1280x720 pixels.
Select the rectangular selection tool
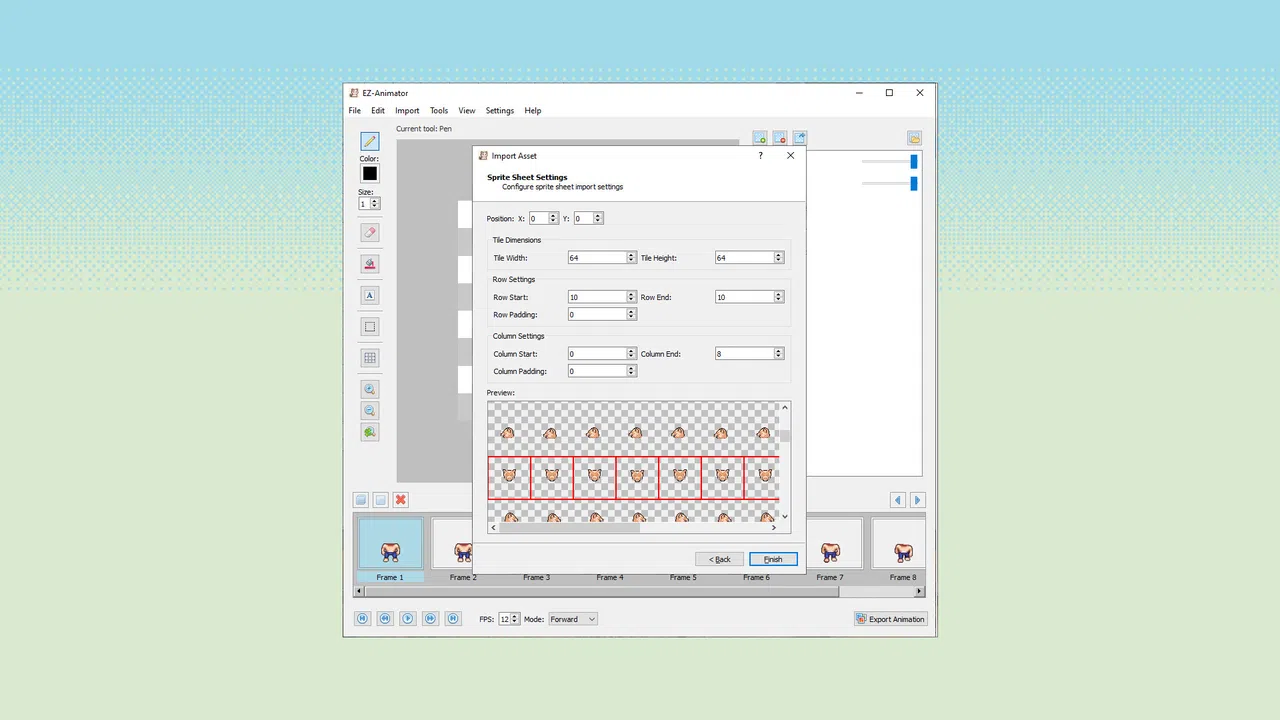point(370,326)
